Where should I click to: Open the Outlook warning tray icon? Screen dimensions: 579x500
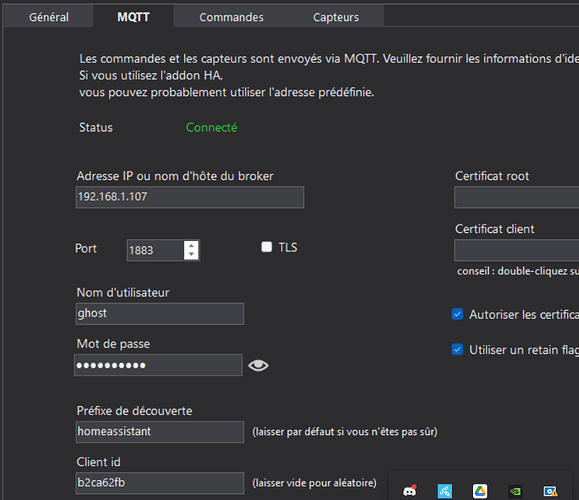click(550, 491)
